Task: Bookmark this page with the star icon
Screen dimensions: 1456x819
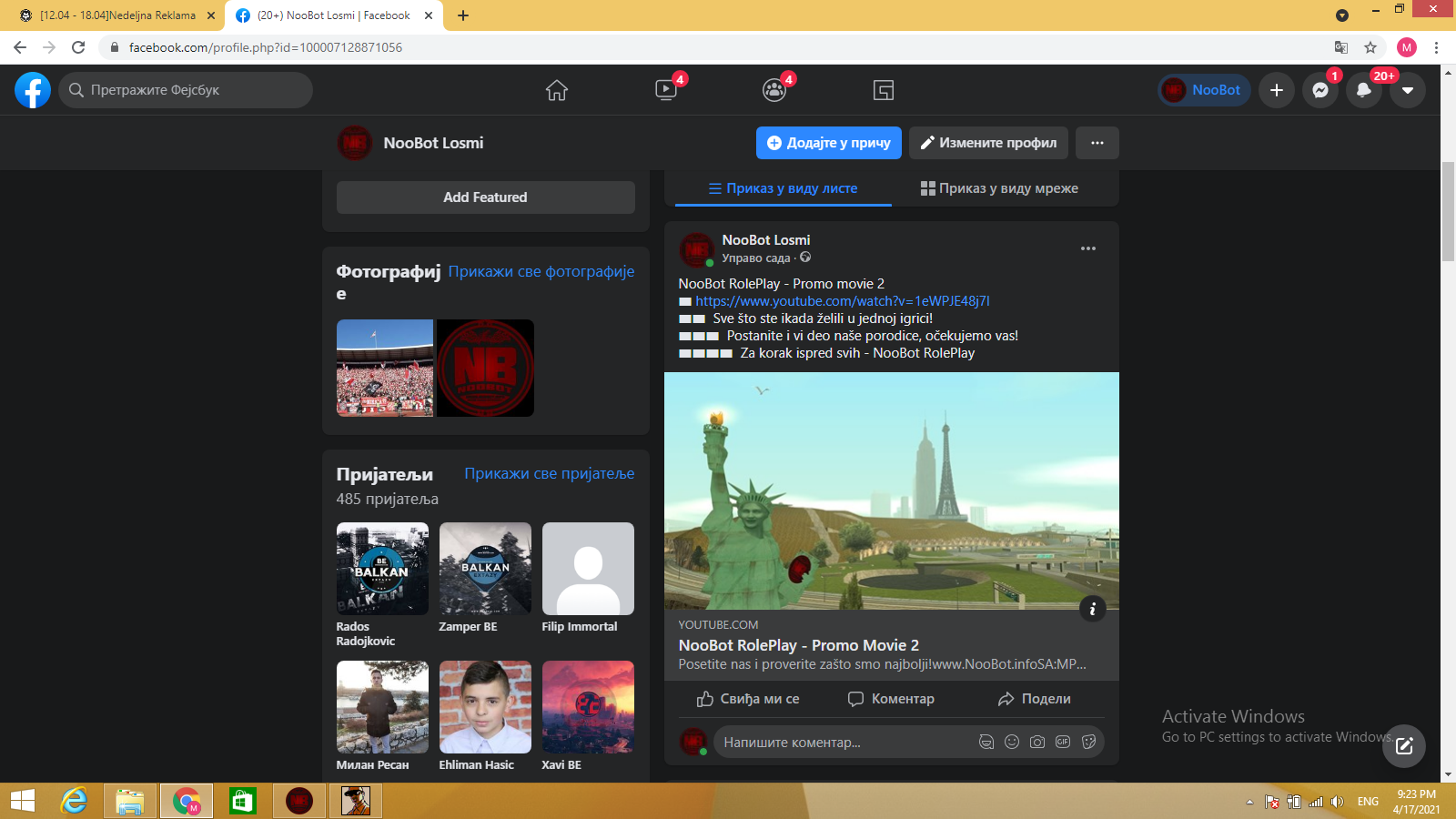Action: [1370, 47]
